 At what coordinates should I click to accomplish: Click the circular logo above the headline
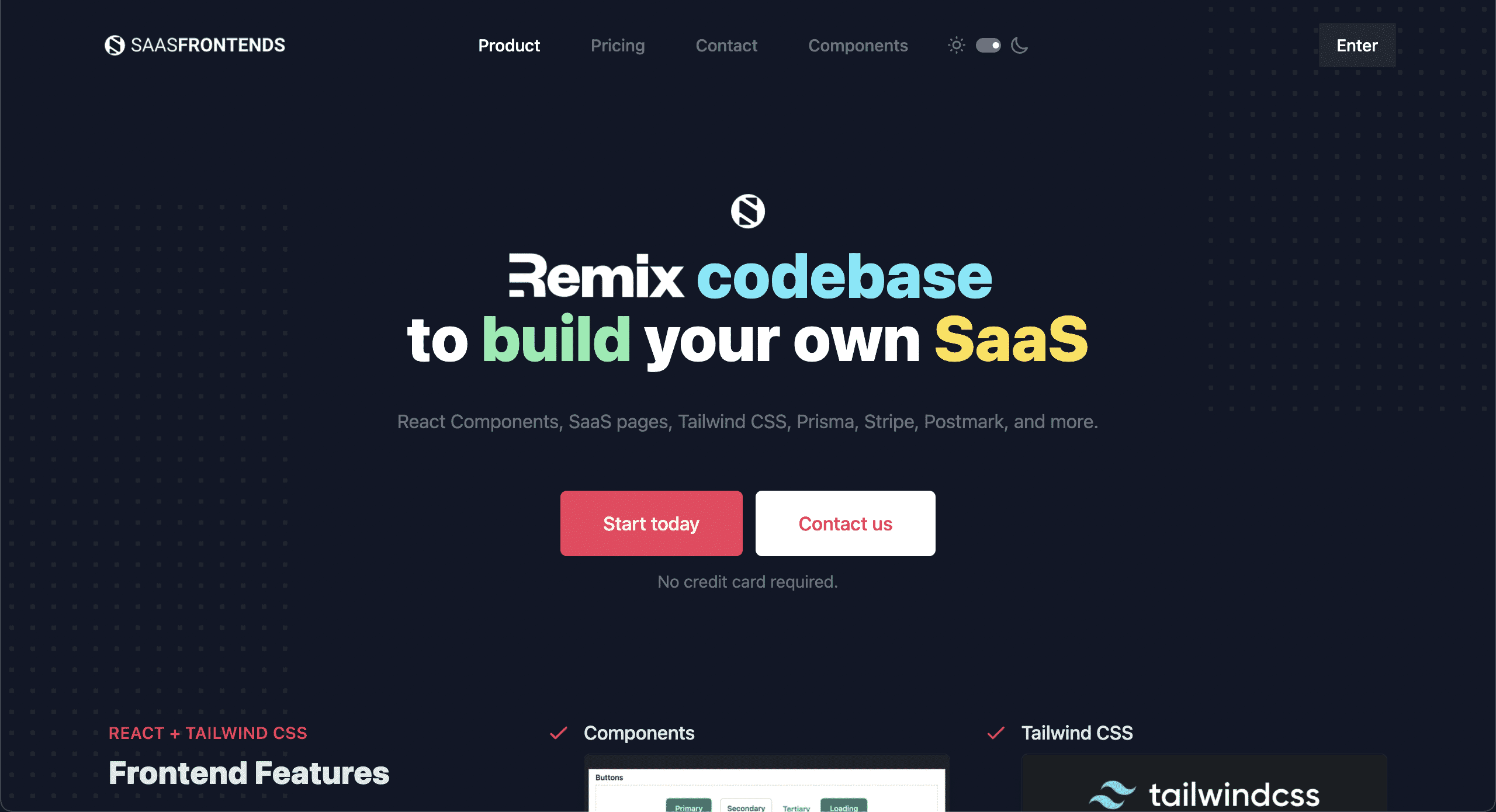coord(748,211)
